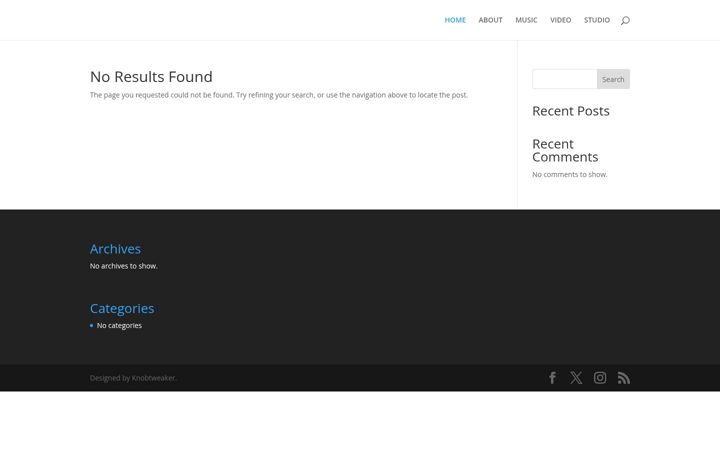Click the 'No Results Found' heading
Screen dimensions: 720x450
151,77
